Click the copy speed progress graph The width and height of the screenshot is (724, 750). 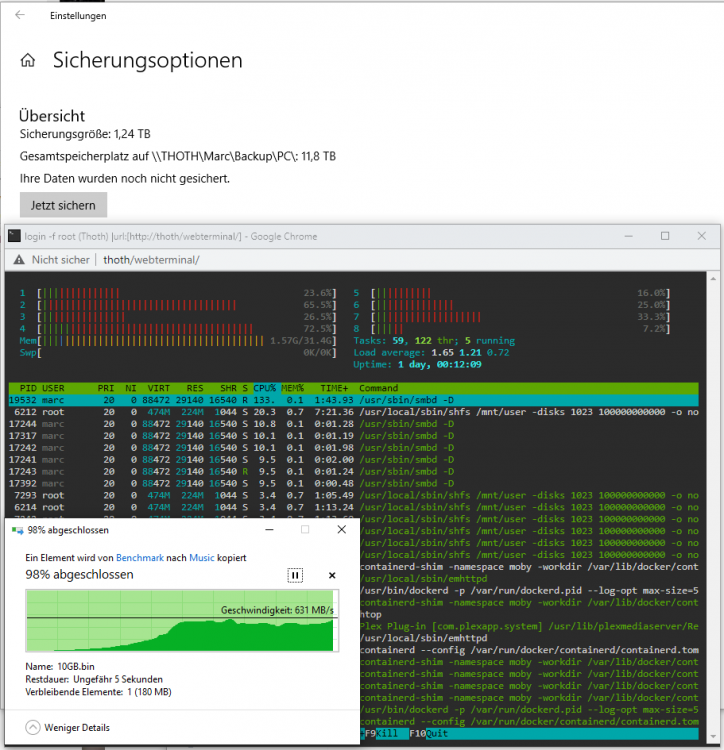pos(182,620)
